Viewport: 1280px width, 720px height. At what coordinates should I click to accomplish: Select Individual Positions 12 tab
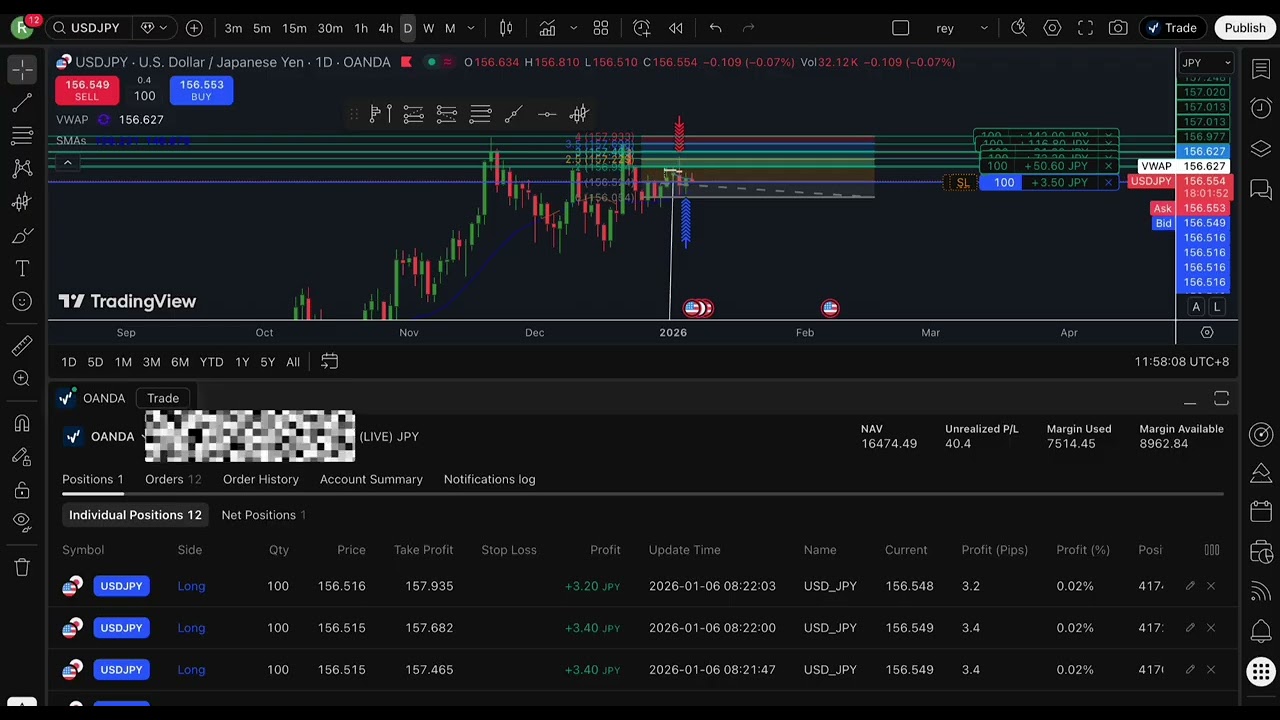click(x=135, y=515)
